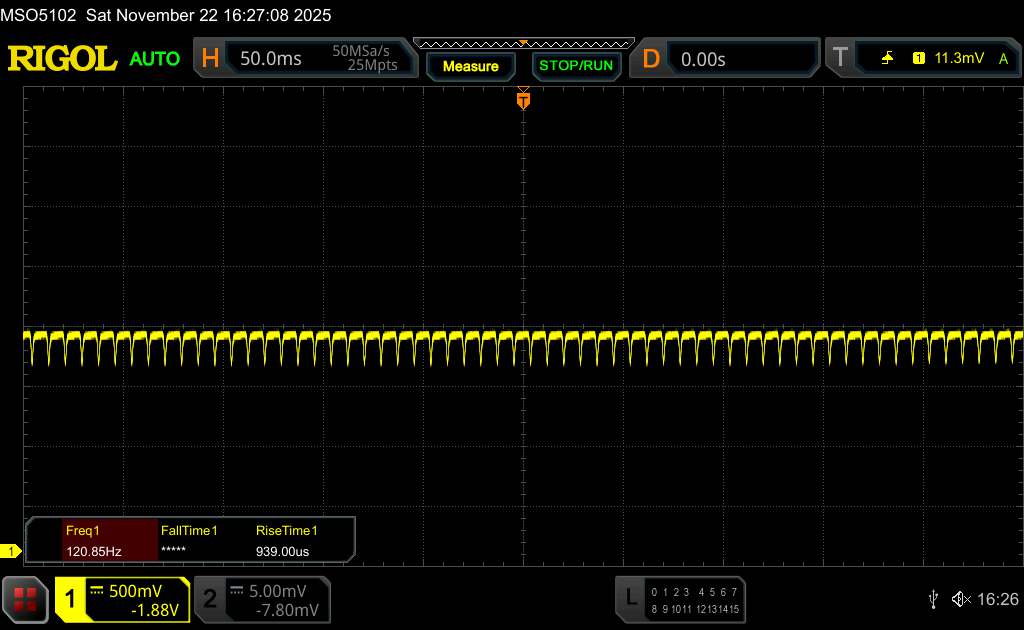The height and width of the screenshot is (630, 1024).
Task: Open the function navigation grid icon
Action: coord(25,598)
